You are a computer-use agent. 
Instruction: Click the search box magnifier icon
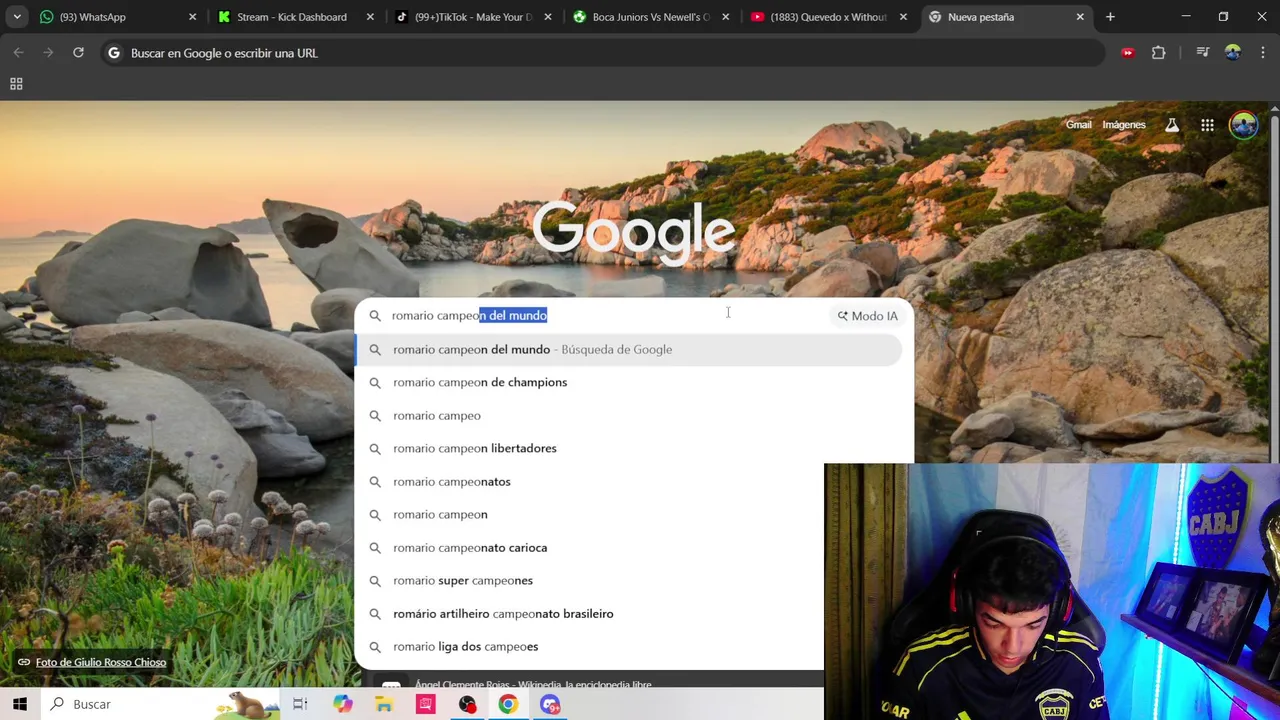[375, 316]
